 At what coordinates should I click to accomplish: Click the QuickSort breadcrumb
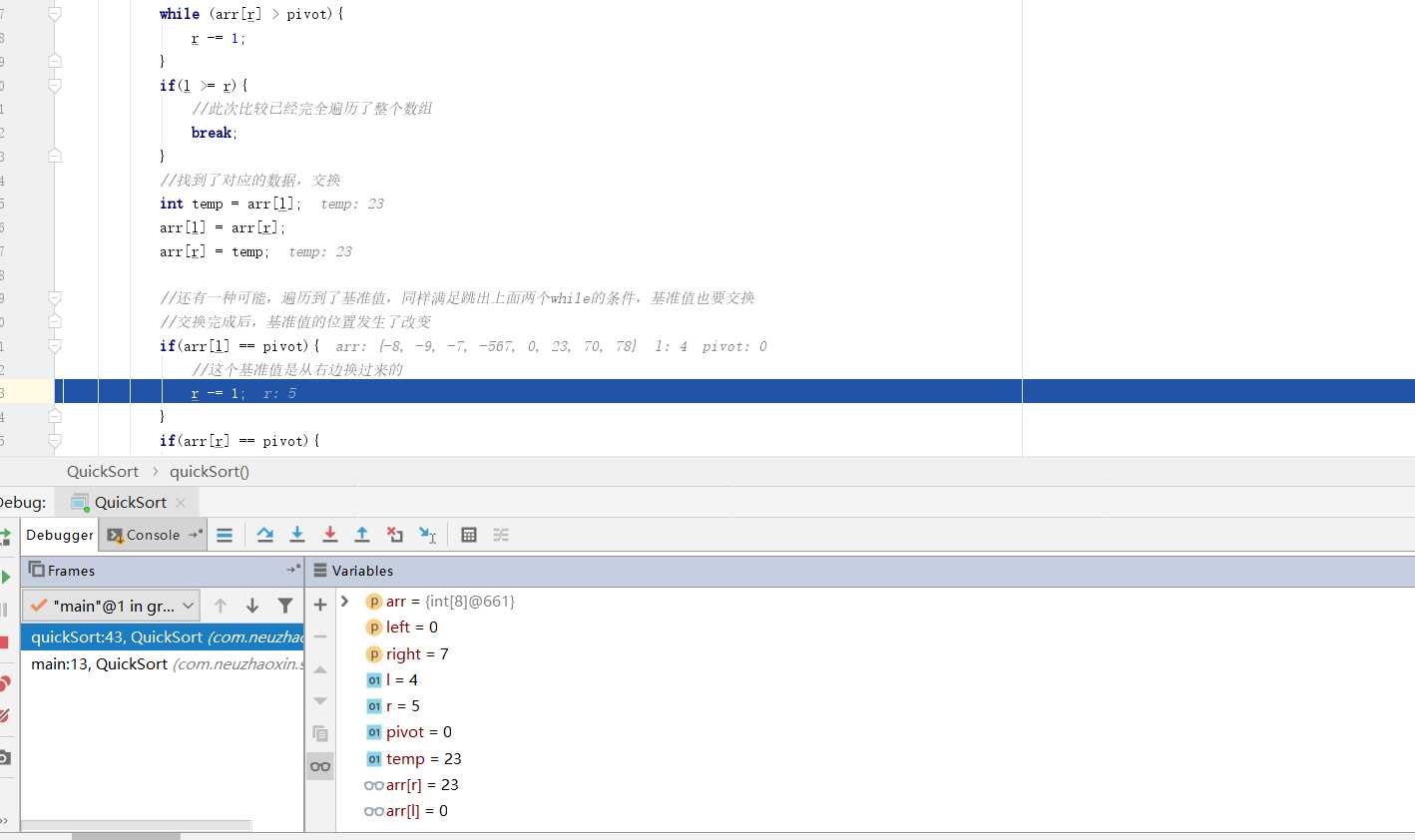(x=103, y=471)
